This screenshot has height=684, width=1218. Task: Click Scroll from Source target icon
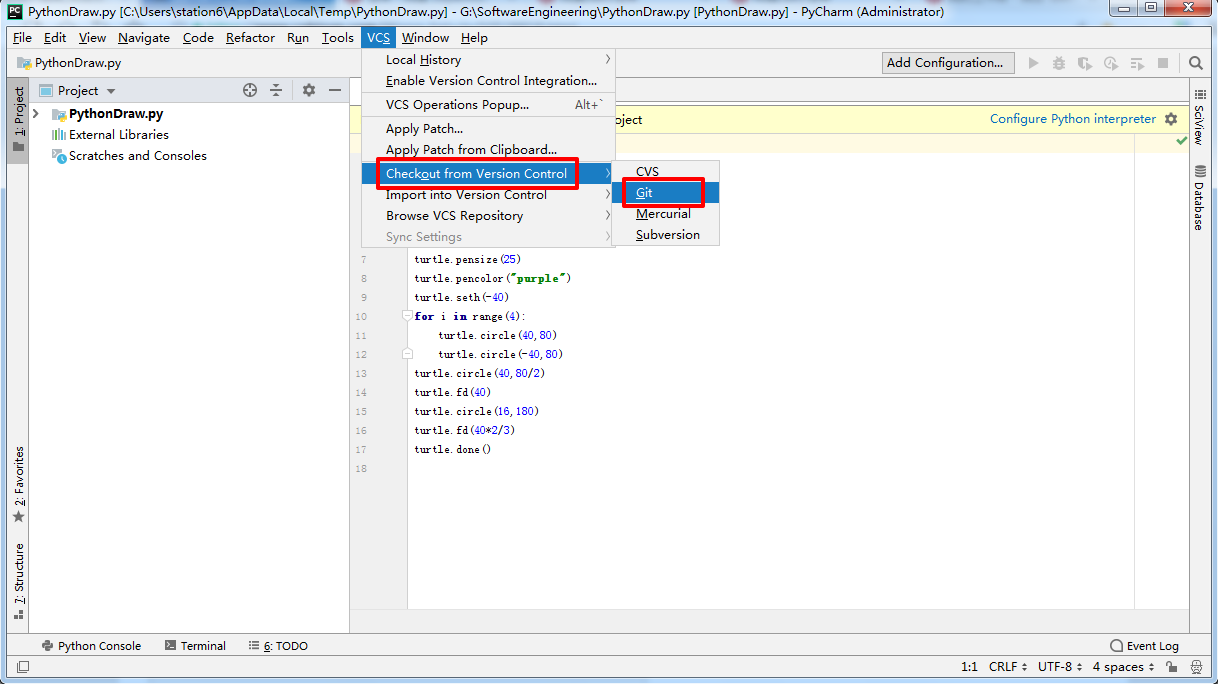(x=250, y=90)
